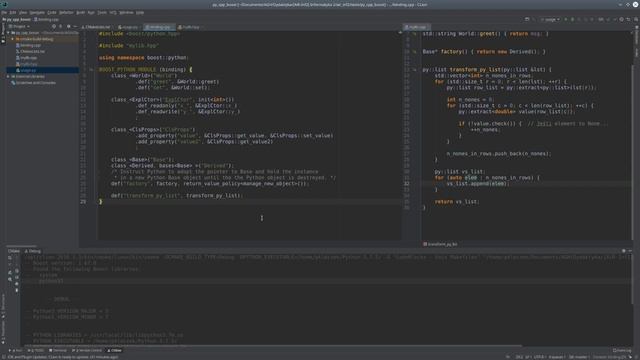The height and width of the screenshot is (360, 640).
Task: Open the Event Log button
Action: click(x=622, y=351)
